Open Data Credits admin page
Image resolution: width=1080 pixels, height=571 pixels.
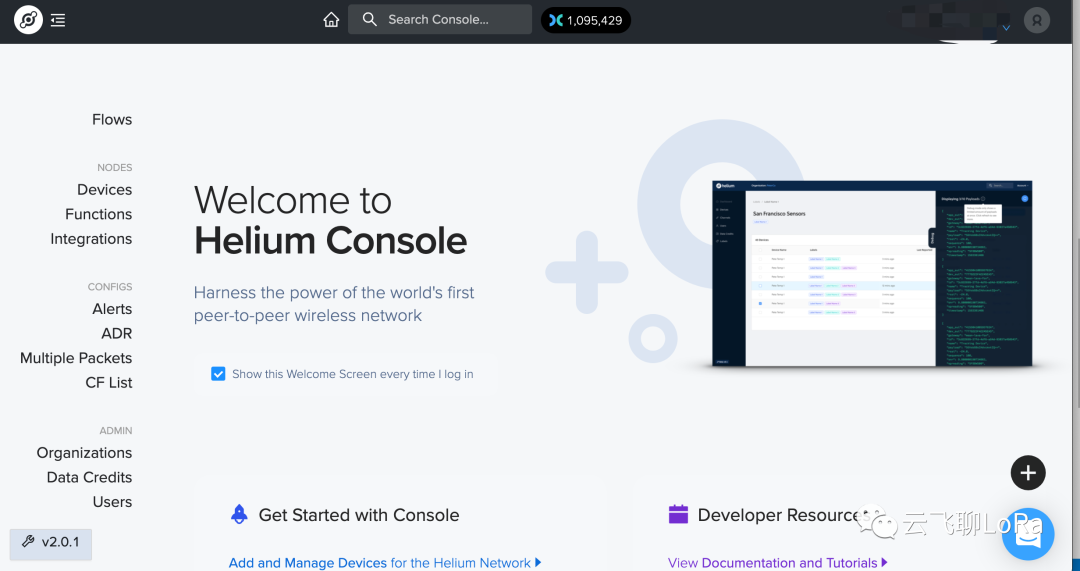point(89,477)
